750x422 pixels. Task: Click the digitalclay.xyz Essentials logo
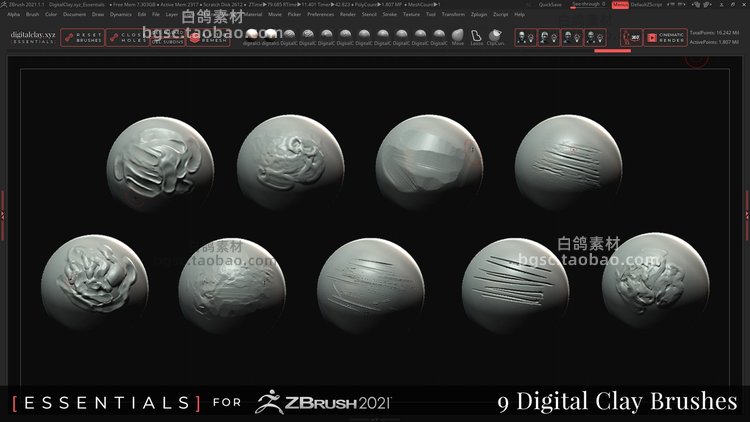(x=33, y=38)
